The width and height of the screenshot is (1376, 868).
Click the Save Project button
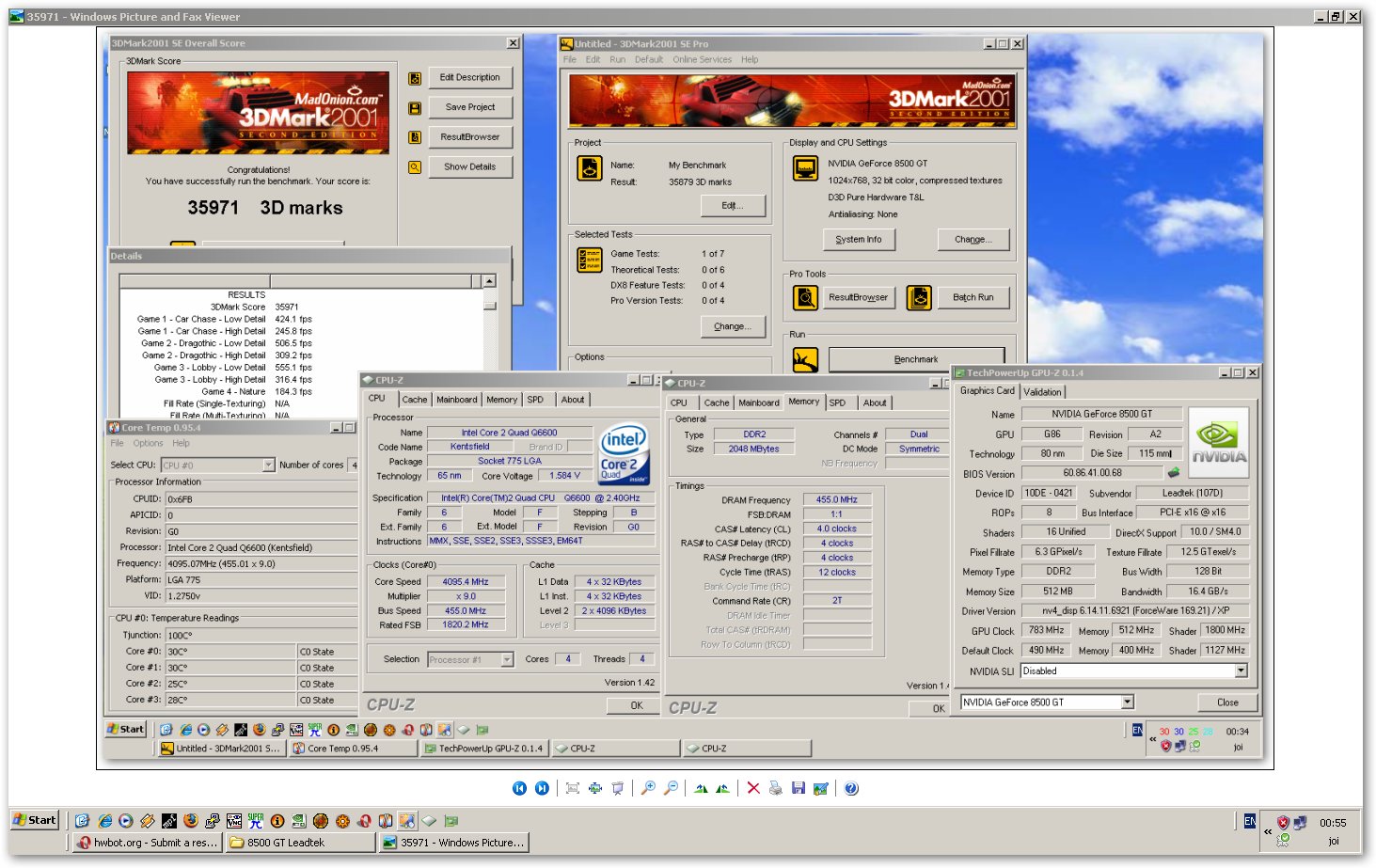(x=470, y=107)
